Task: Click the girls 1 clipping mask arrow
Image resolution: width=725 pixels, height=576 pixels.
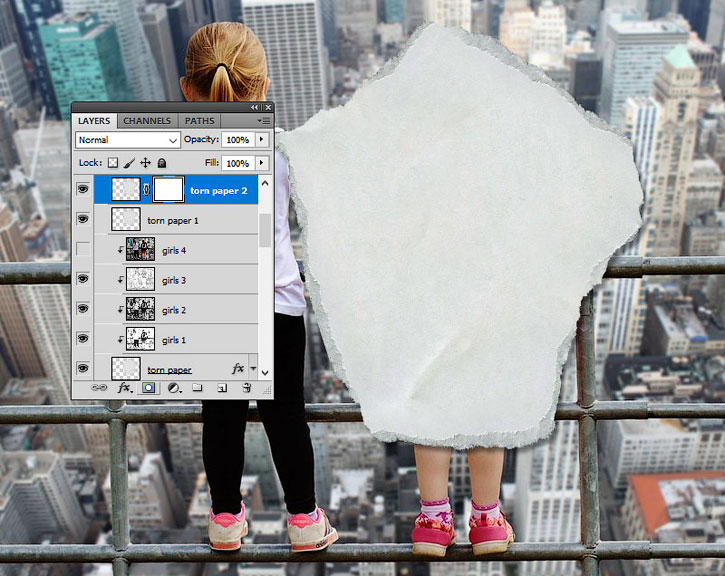Action: 120,340
